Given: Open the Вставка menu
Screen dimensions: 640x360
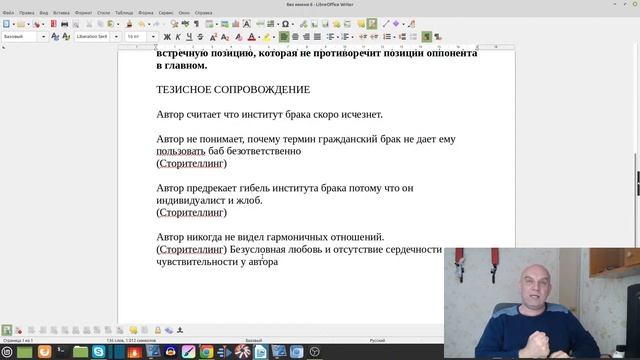Looking at the screenshot, I should pos(61,13).
